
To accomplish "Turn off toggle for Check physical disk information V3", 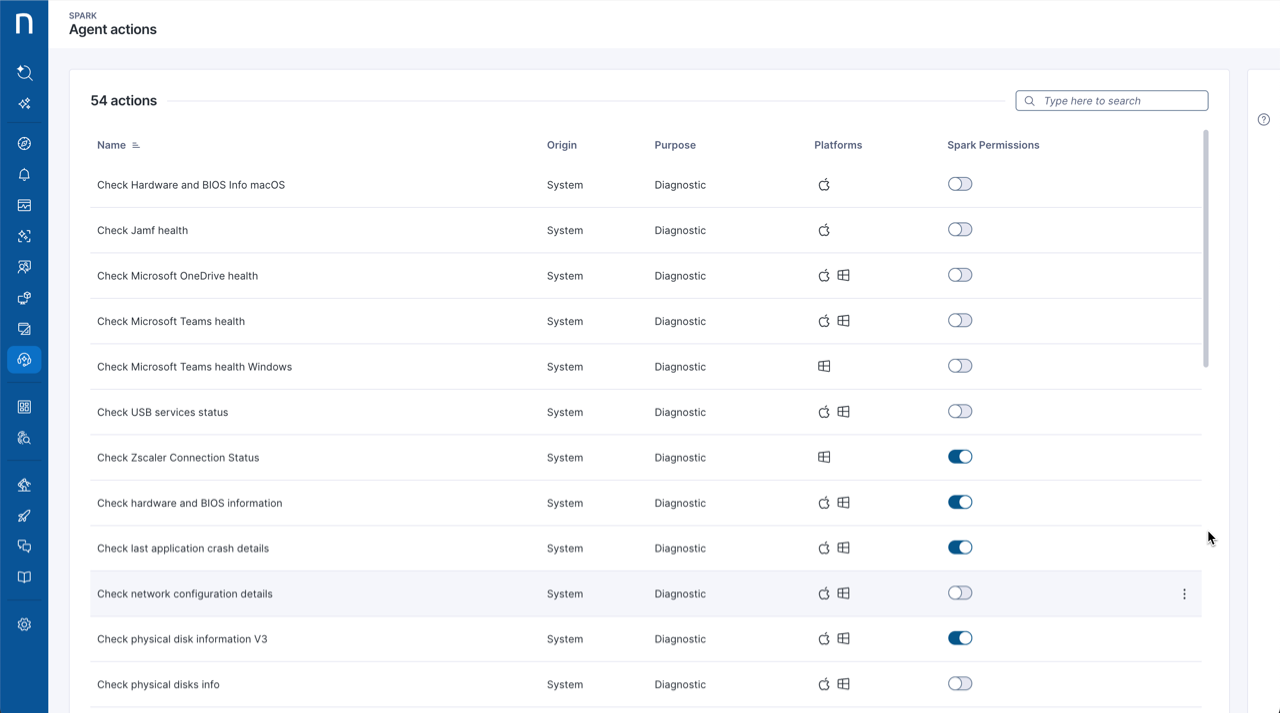I will [959, 638].
